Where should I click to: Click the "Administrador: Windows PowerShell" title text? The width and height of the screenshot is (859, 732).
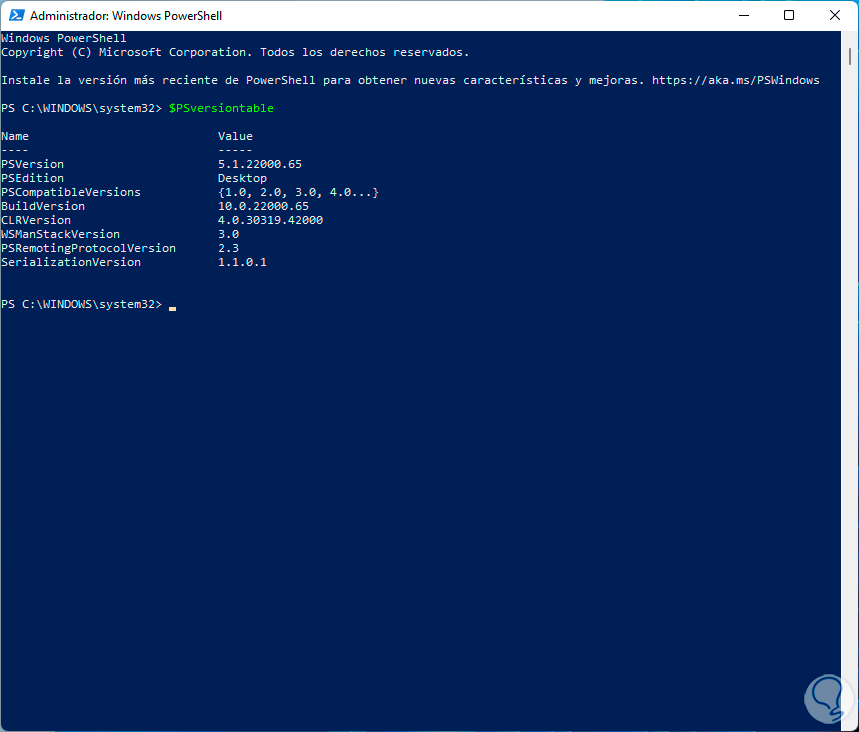tap(126, 16)
